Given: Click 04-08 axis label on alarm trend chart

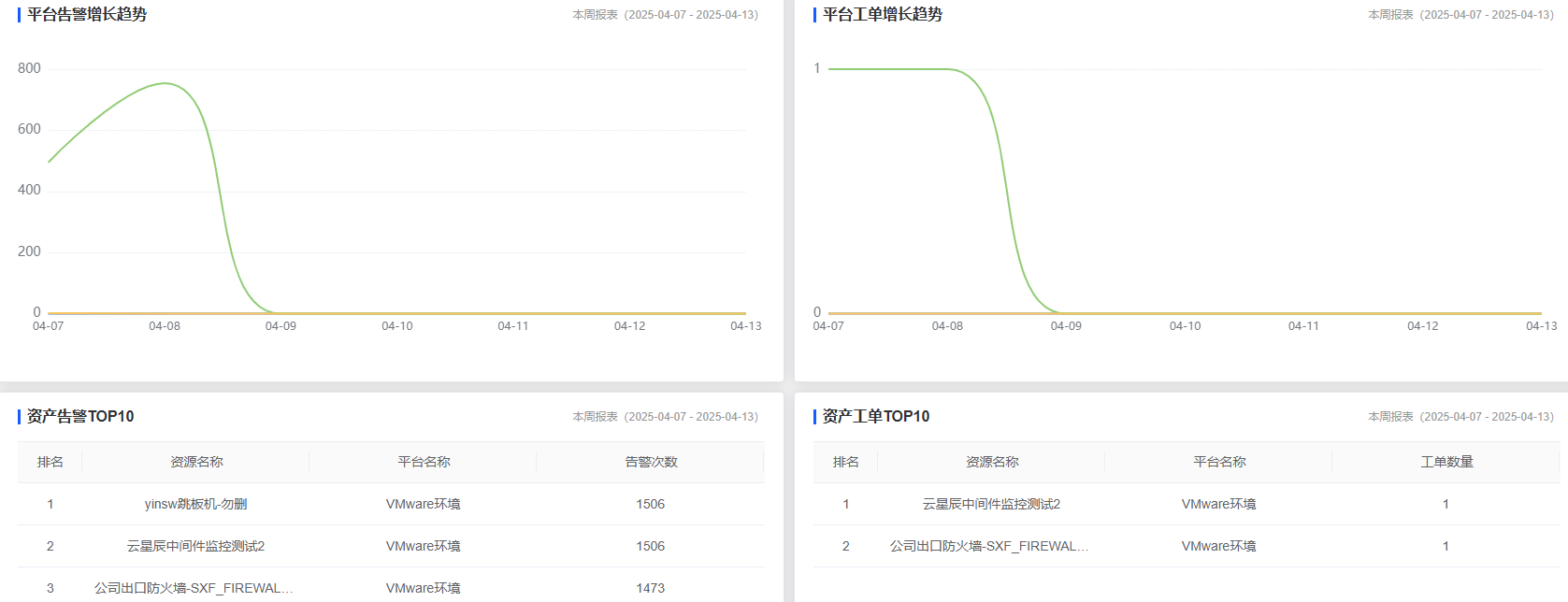Looking at the screenshot, I should pyautogui.click(x=165, y=326).
